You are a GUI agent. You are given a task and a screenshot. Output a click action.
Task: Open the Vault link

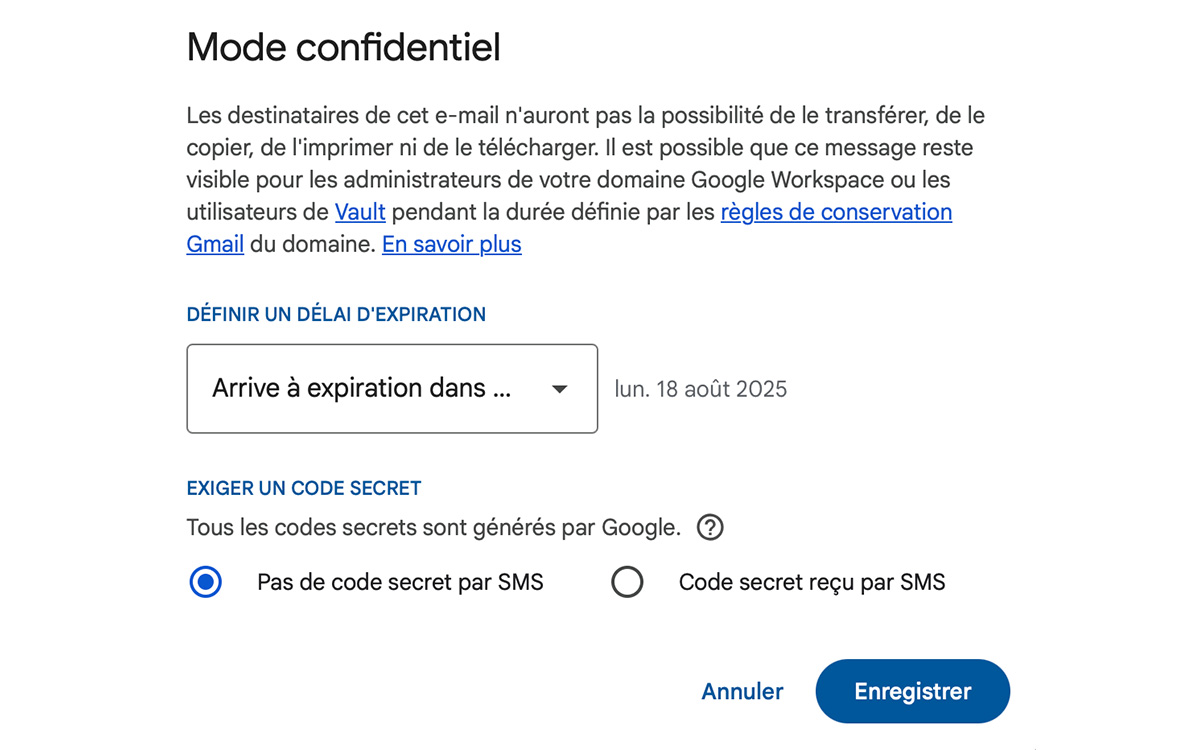tap(359, 212)
